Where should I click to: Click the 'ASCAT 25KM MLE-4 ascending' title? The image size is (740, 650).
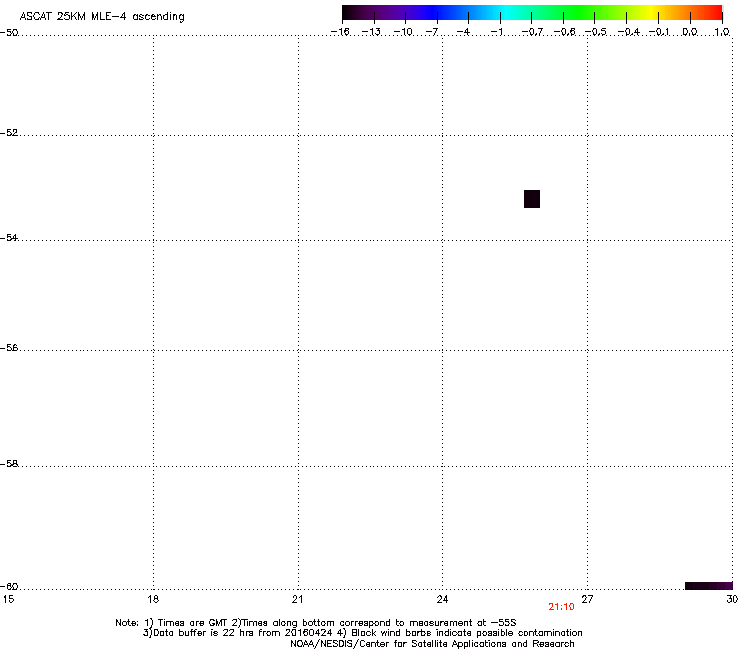click(102, 17)
